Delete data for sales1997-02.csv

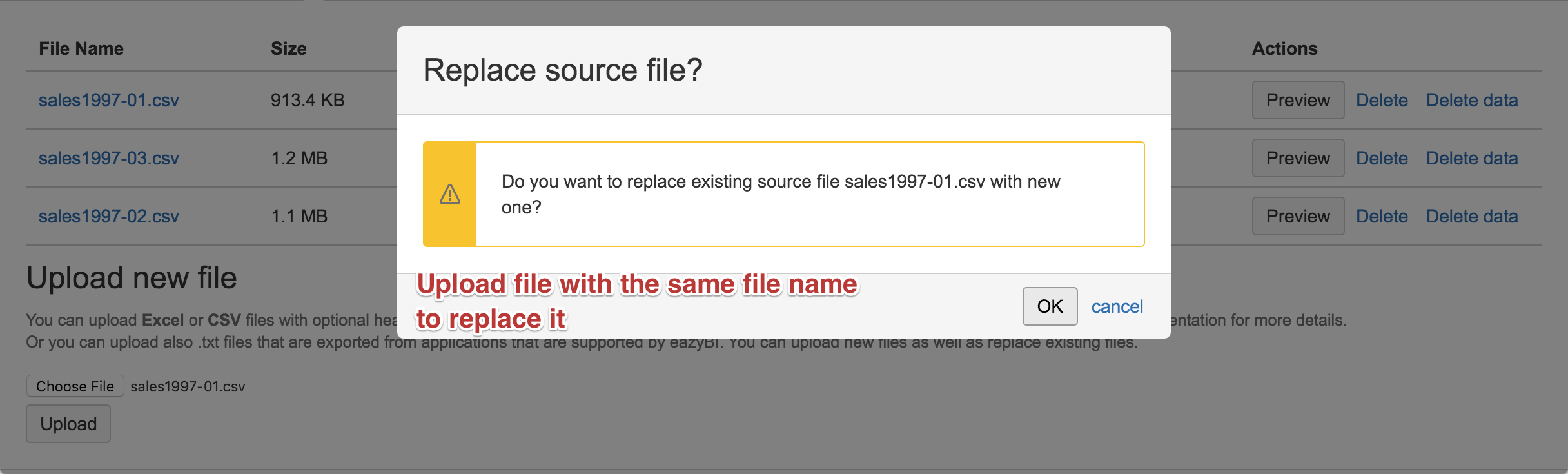pos(1472,216)
